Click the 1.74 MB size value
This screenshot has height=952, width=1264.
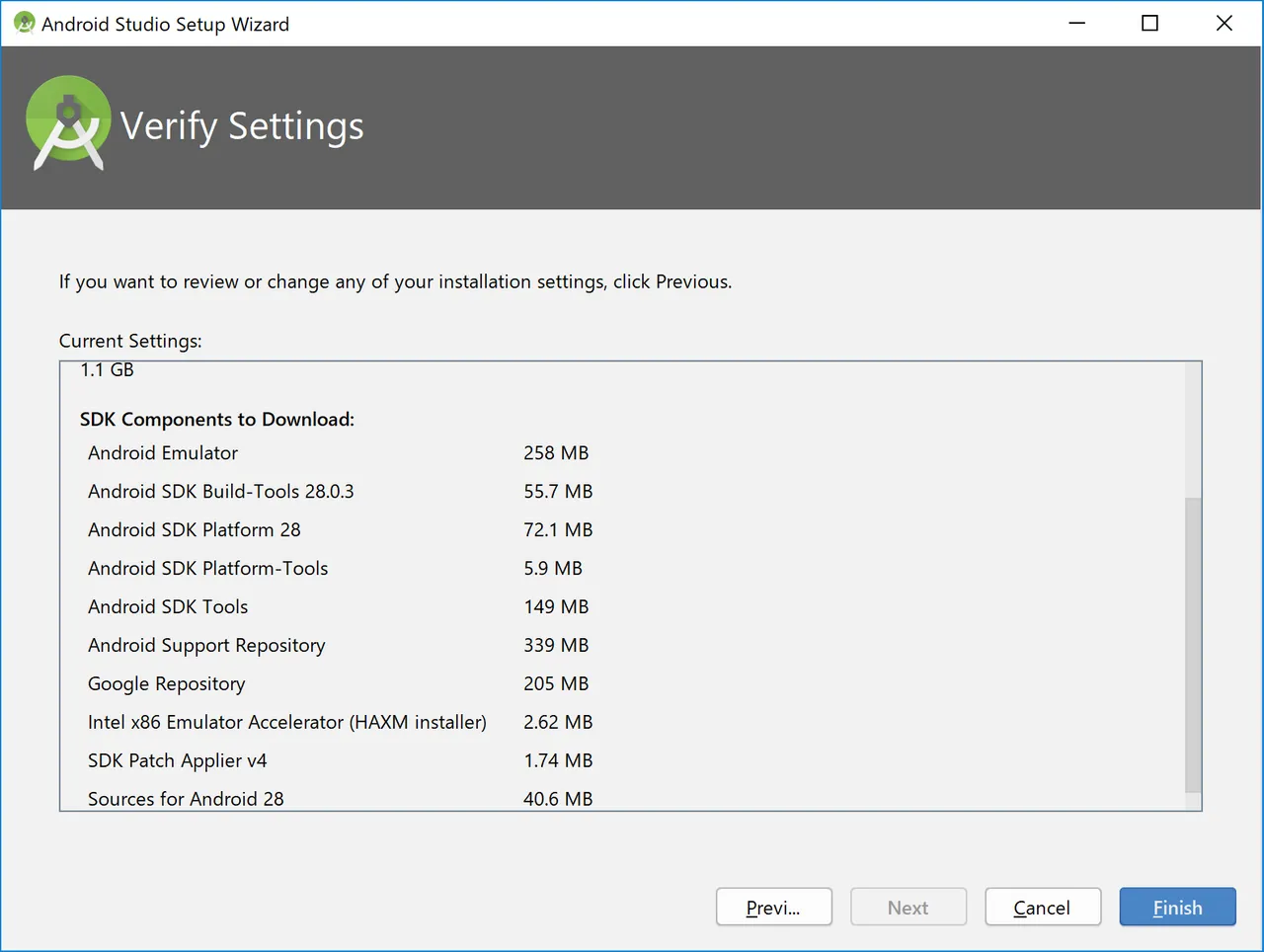click(558, 760)
